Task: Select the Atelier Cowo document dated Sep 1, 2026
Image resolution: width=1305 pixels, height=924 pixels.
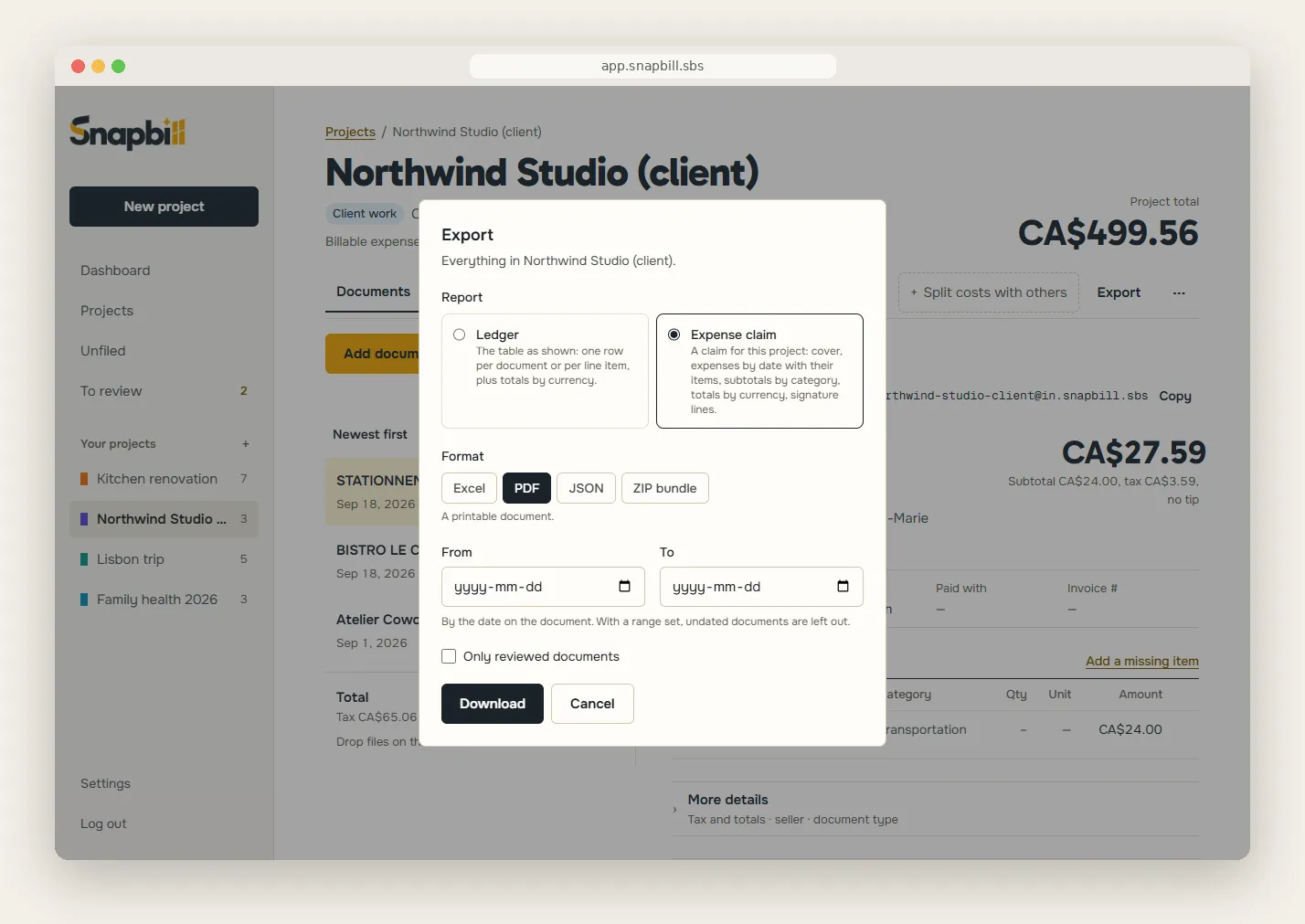Action: point(373,631)
